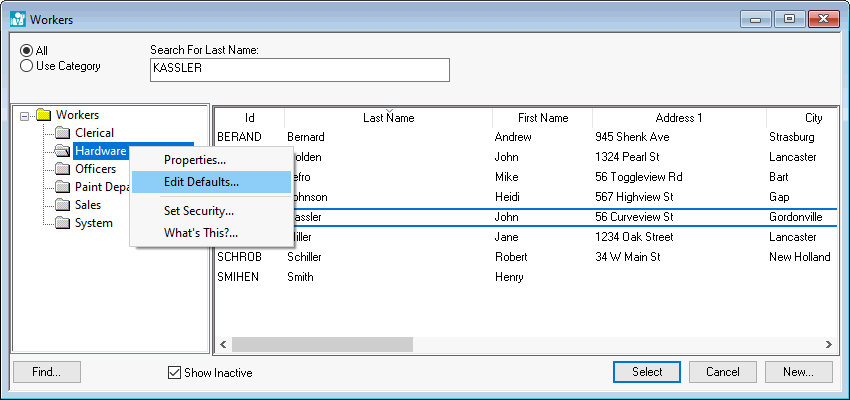Click the Clerical folder icon
850x400 pixels.
tap(62, 133)
